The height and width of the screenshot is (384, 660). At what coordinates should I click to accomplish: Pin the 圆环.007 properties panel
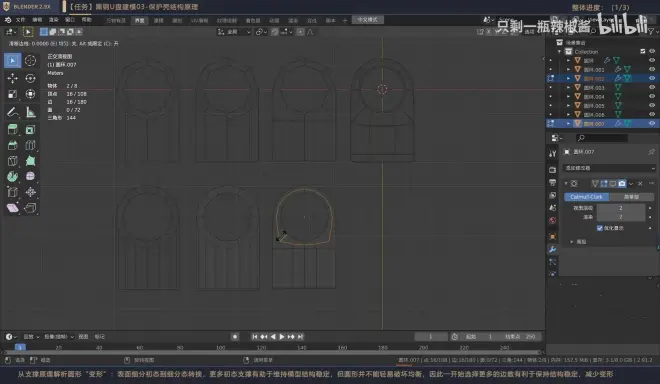(x=652, y=152)
